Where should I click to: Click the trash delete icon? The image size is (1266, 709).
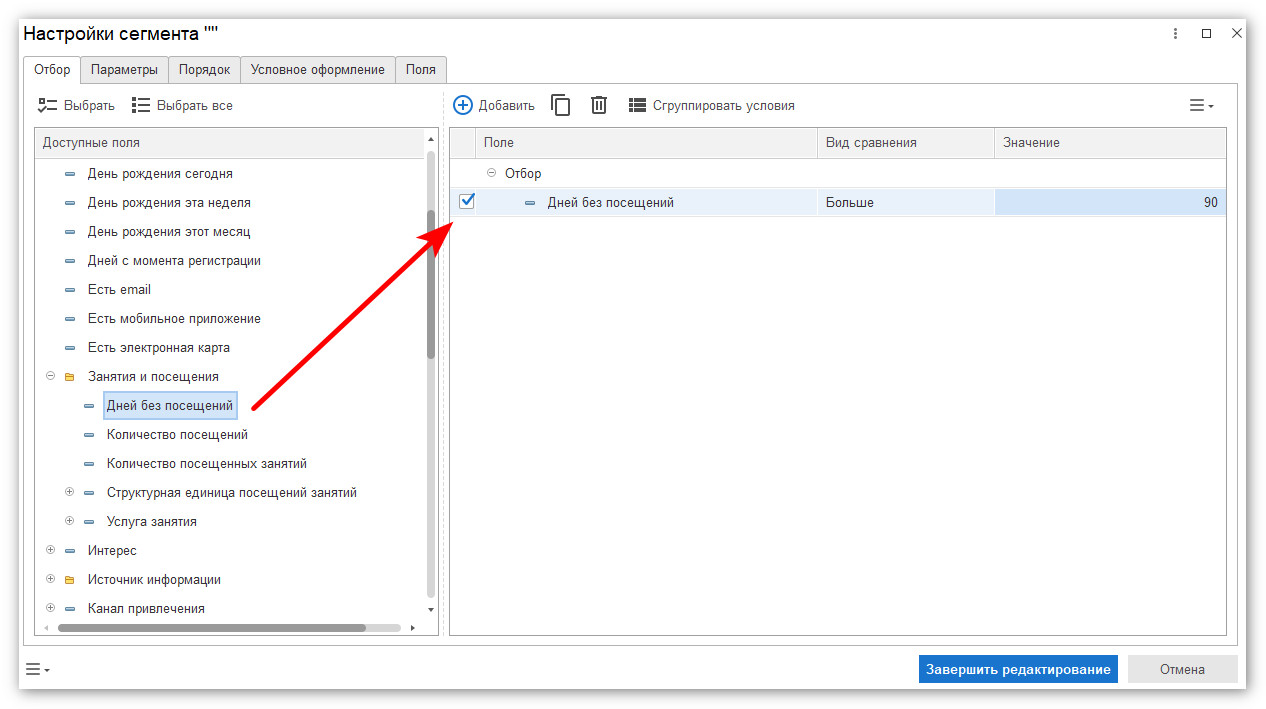(599, 105)
